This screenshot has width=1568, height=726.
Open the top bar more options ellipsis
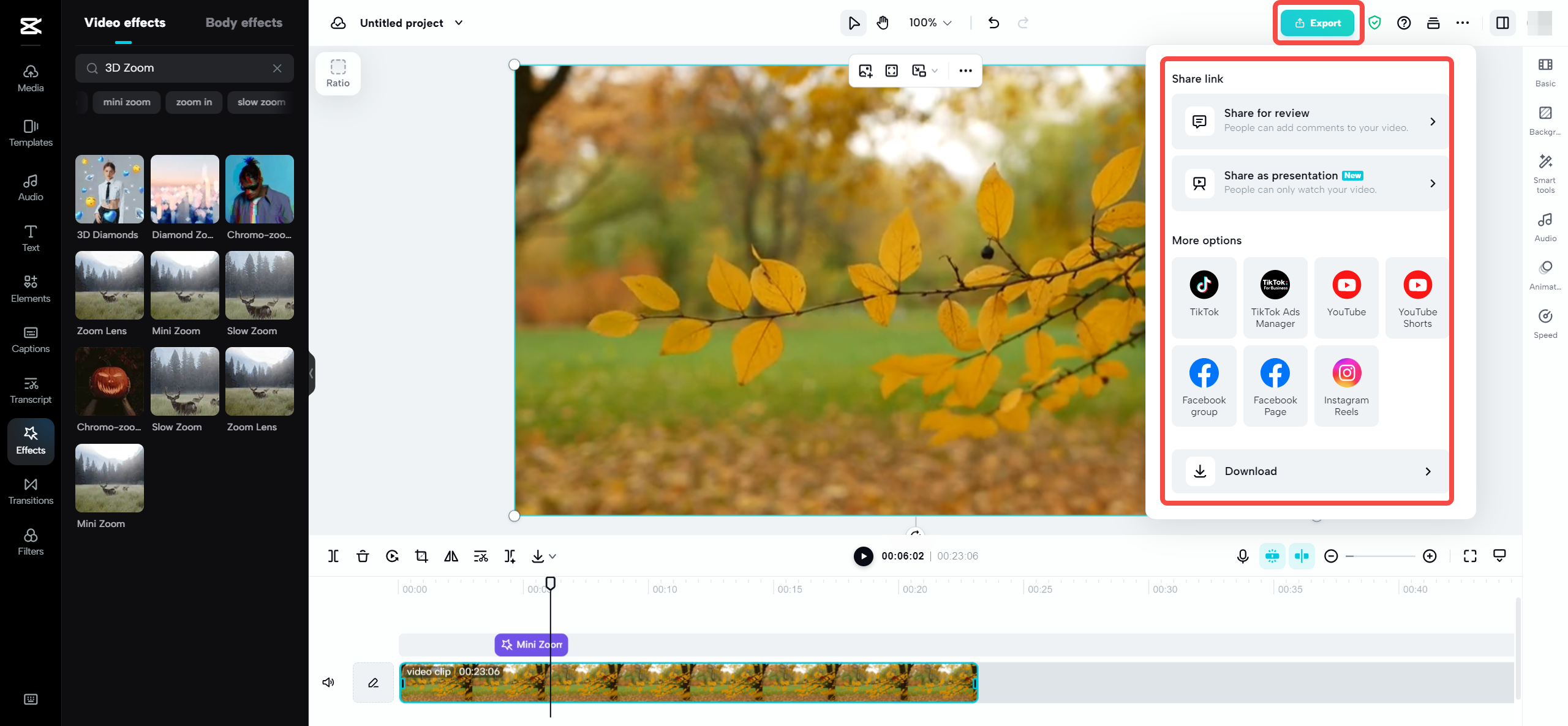click(x=1463, y=23)
